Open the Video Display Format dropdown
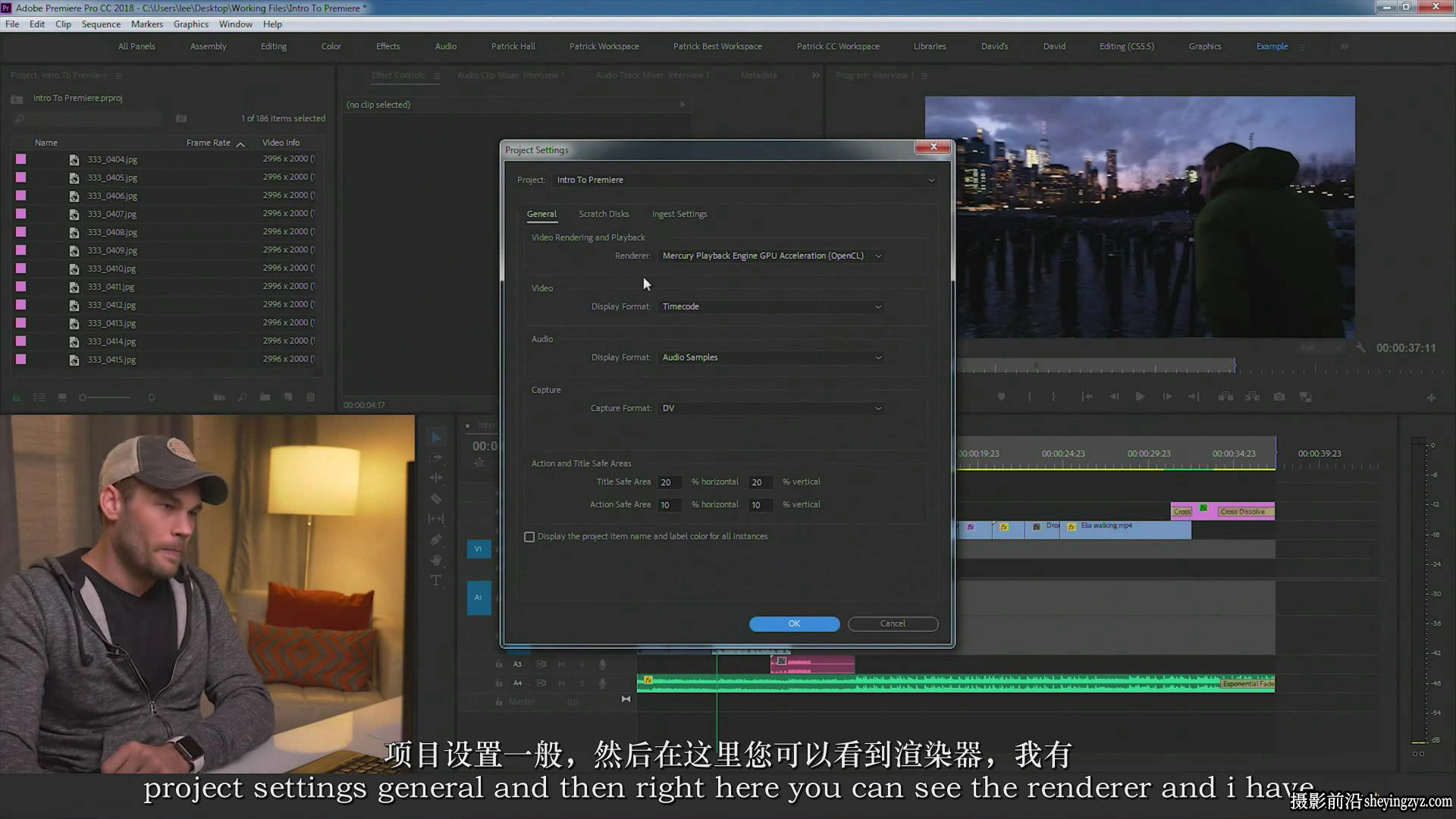The image size is (1456, 819). [x=771, y=307]
